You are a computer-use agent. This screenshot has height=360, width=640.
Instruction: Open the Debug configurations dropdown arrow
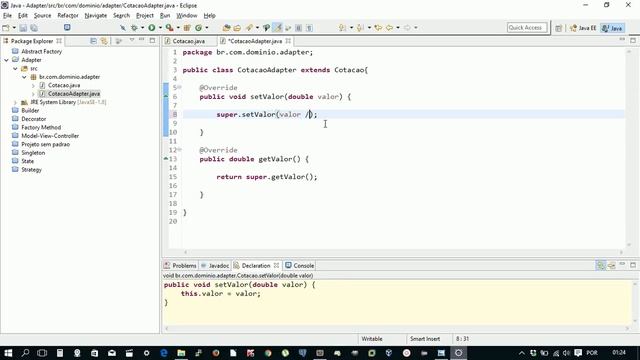coord(142,28)
